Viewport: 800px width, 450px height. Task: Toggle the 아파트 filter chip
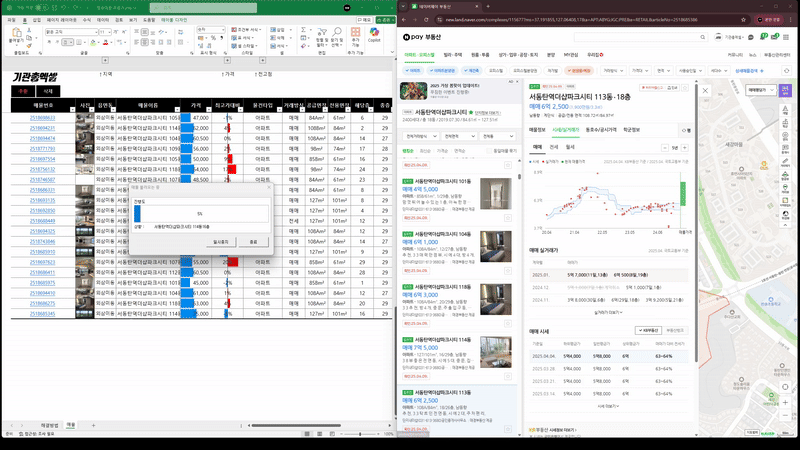click(413, 70)
